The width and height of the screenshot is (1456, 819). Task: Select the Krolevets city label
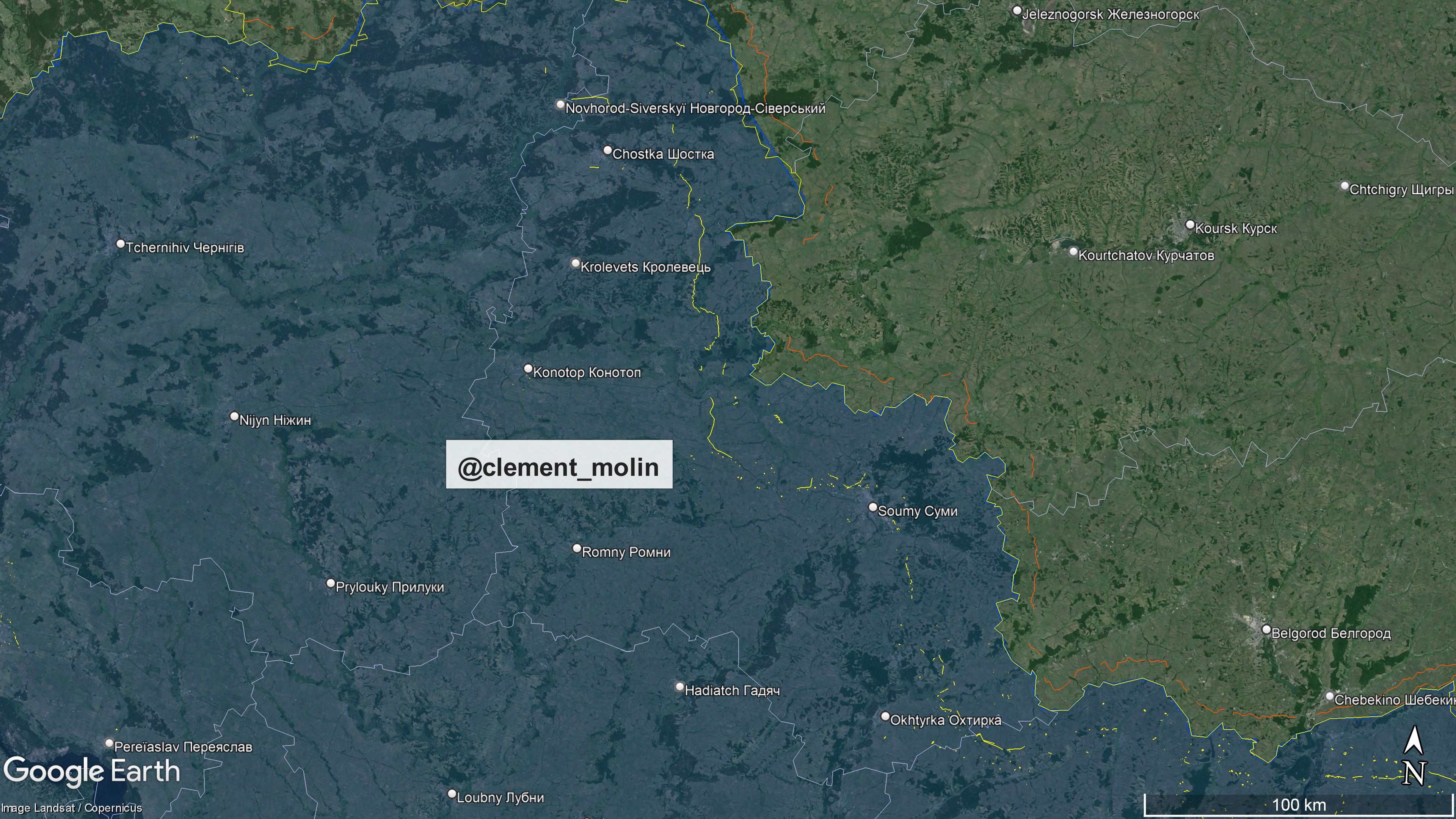(645, 267)
